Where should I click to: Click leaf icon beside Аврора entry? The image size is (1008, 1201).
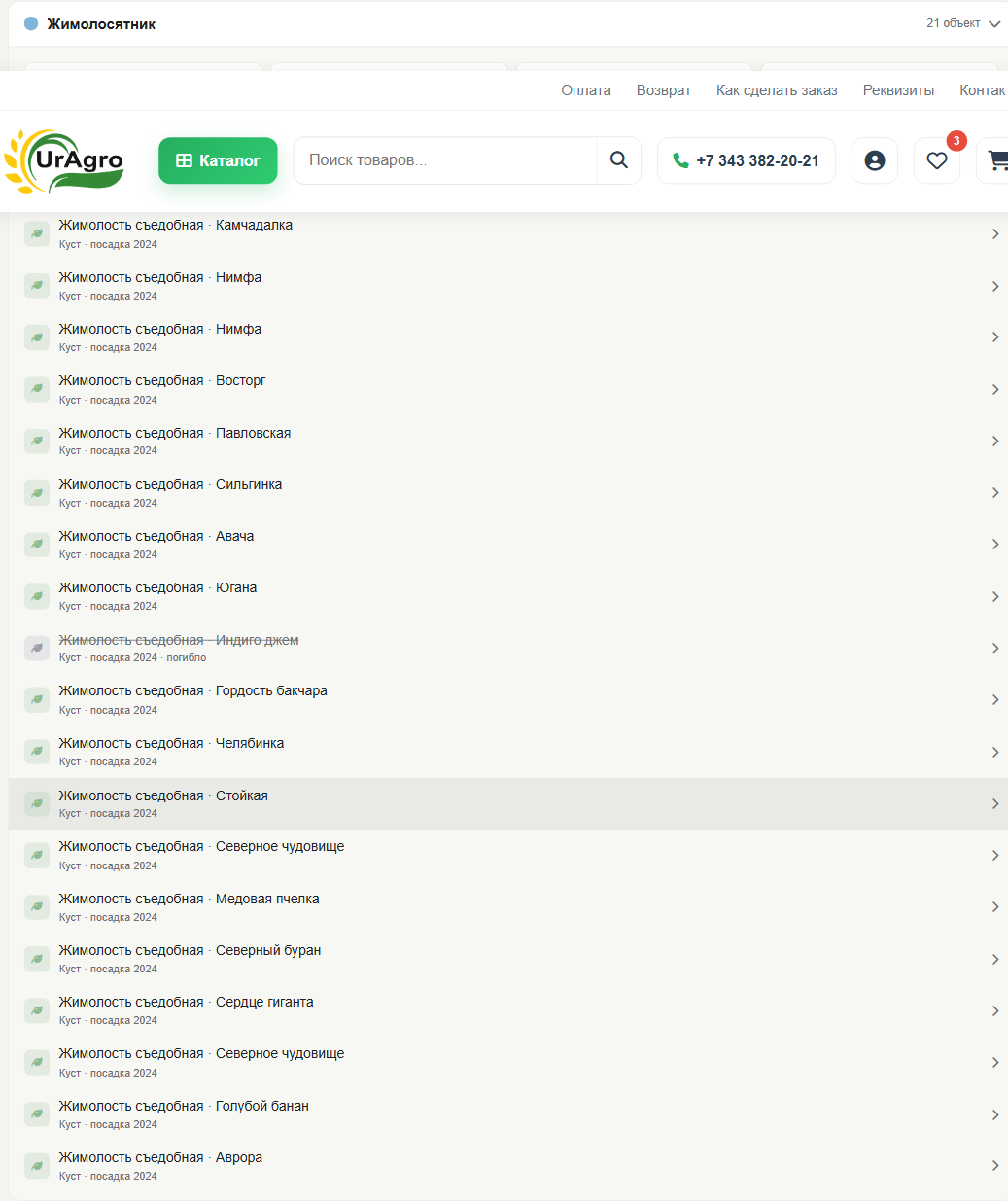37,1166
